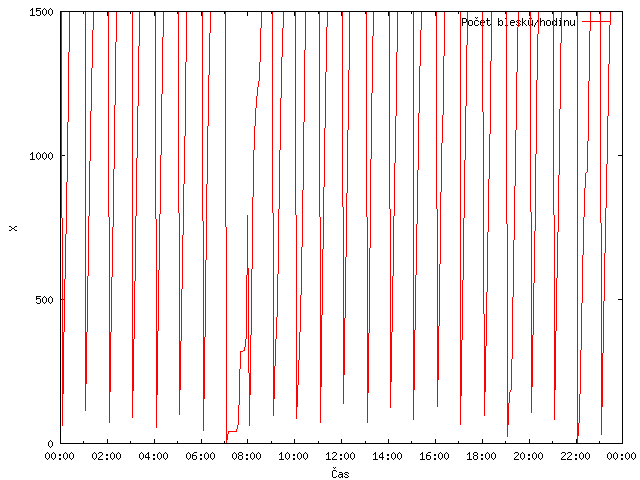Viewport: 640px width, 480px height.
Task: Click the 14:00 time label
Action: (x=387, y=456)
